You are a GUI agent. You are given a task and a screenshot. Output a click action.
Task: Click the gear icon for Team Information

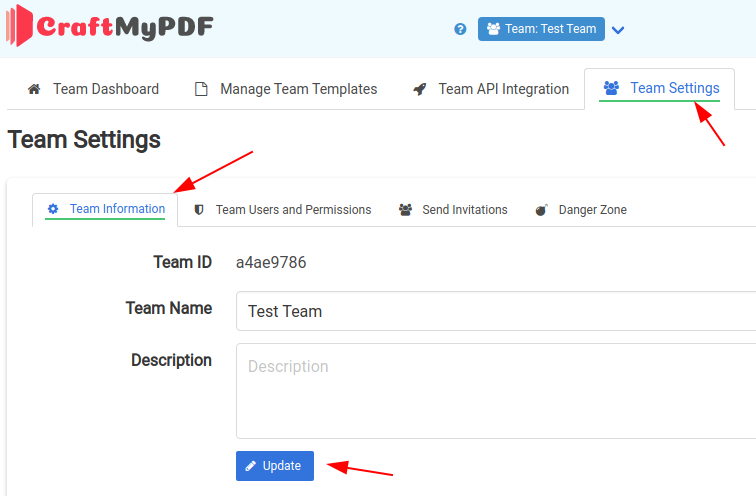click(x=53, y=209)
